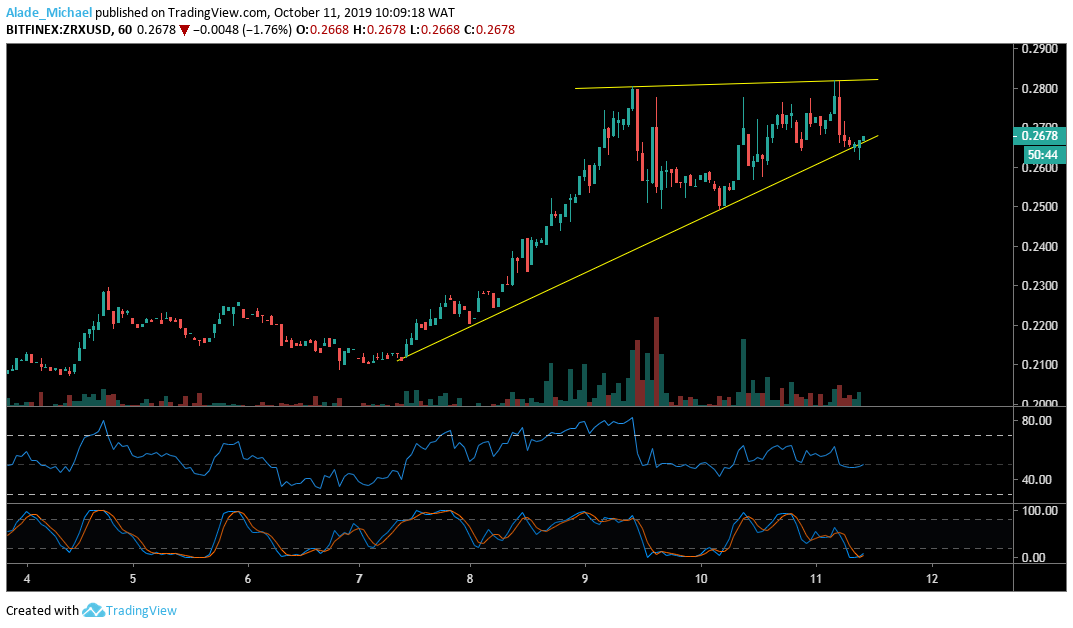Click the orange countdown timer 50:44
The height and width of the screenshot is (628, 1073).
[1046, 154]
